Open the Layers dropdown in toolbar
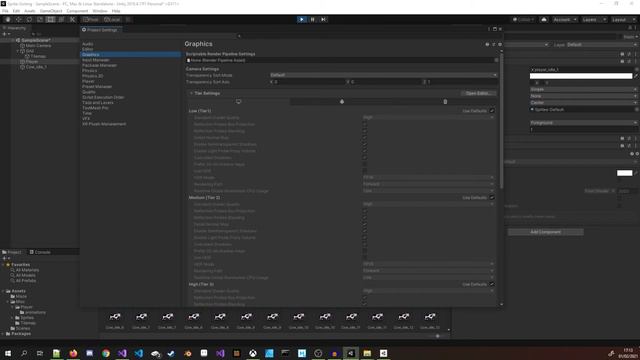640x360 pixels. coord(594,19)
